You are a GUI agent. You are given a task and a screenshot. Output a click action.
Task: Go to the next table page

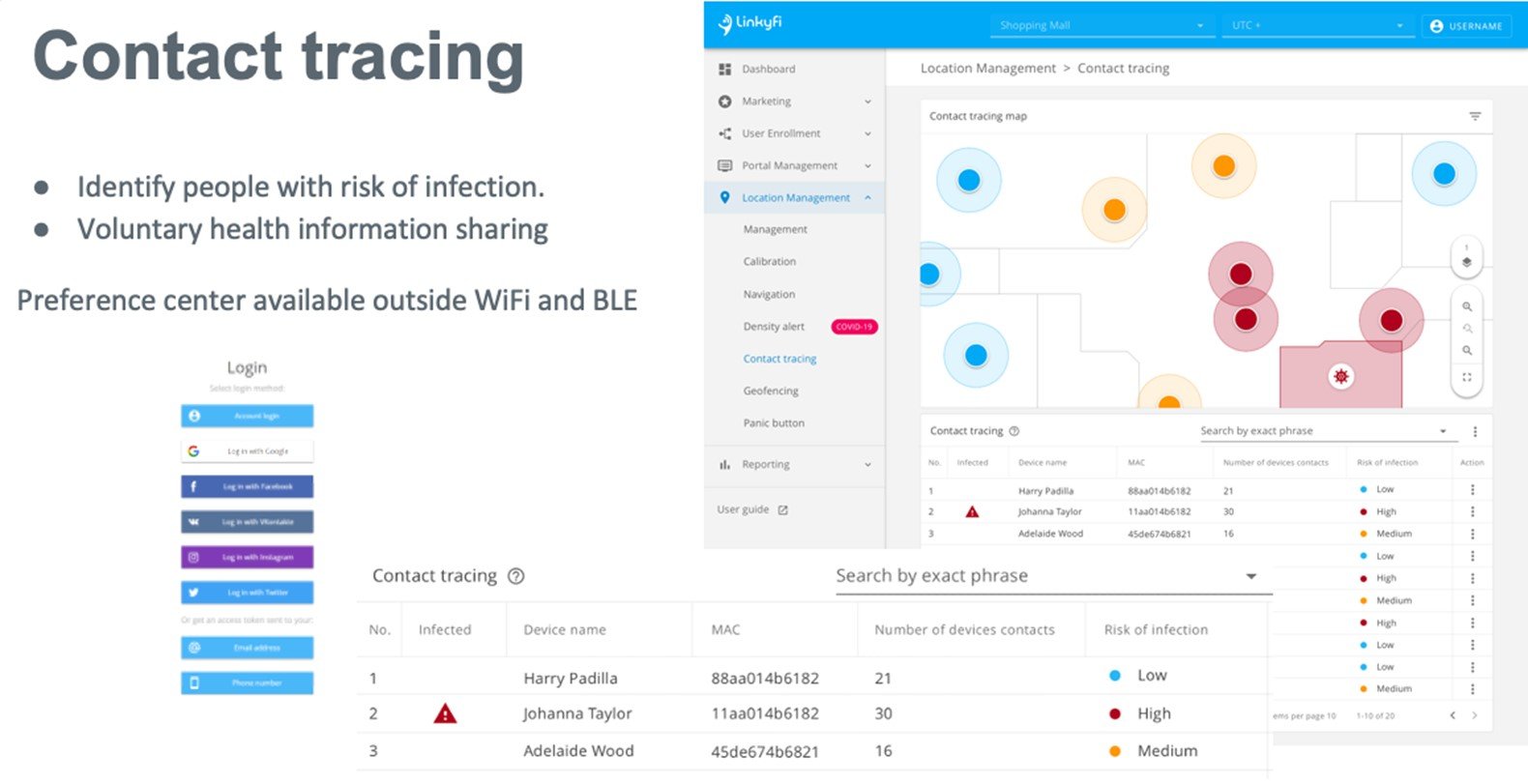(1474, 715)
